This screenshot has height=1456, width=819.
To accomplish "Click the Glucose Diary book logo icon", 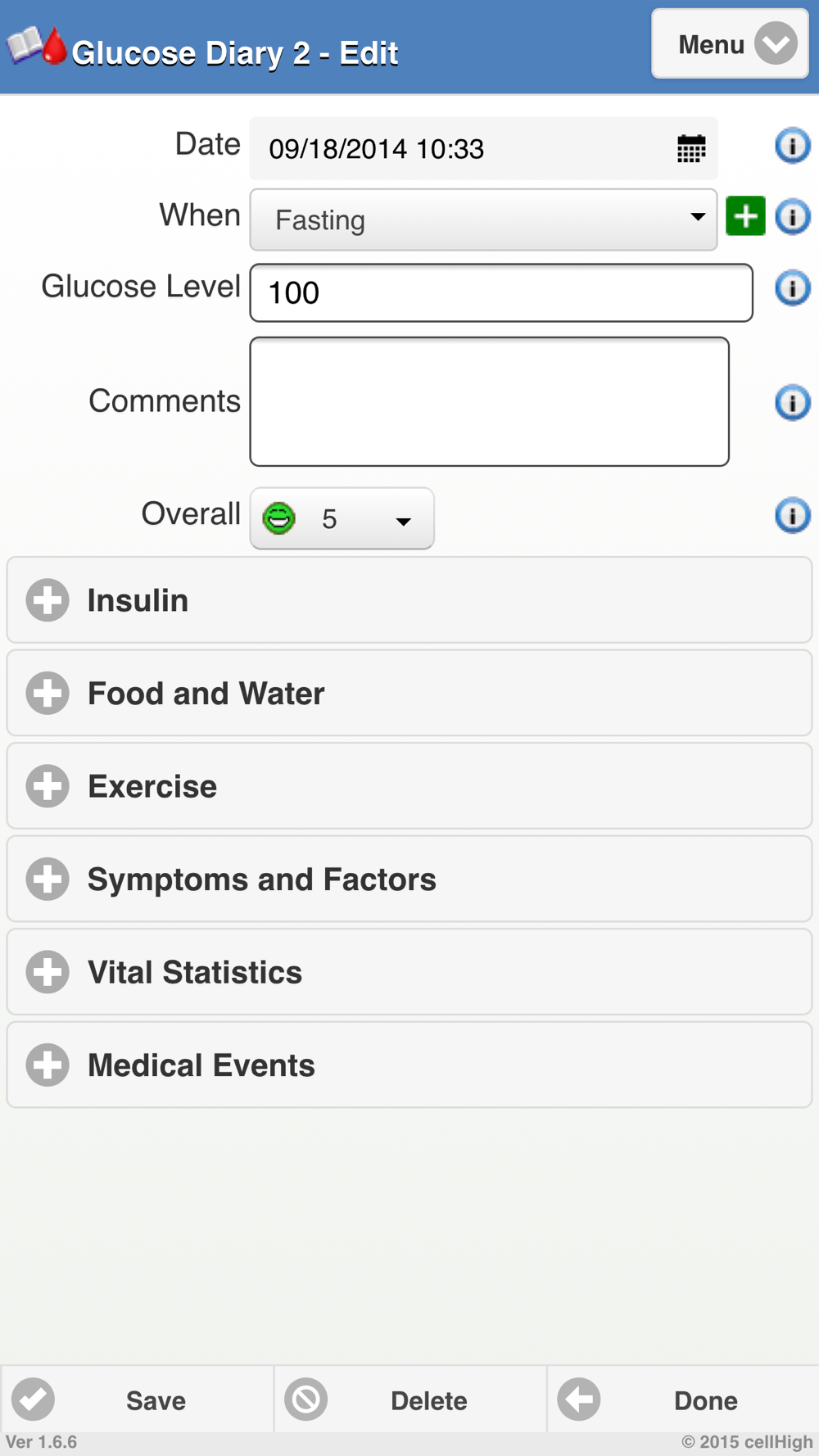I will point(36,47).
